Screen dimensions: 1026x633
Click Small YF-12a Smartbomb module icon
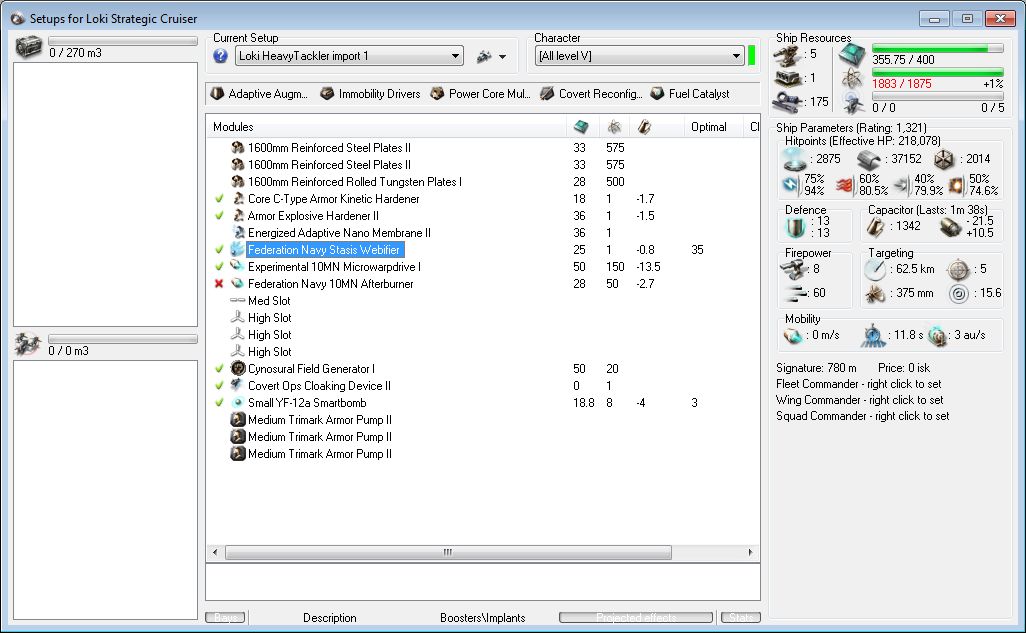[238, 403]
